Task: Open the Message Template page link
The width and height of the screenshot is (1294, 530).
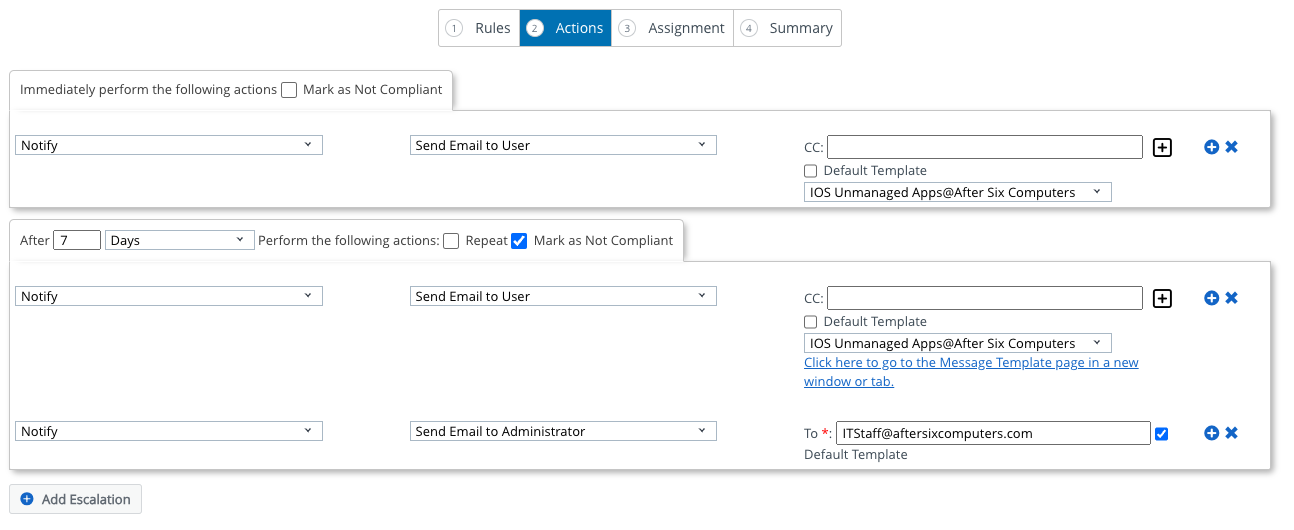Action: 971,372
